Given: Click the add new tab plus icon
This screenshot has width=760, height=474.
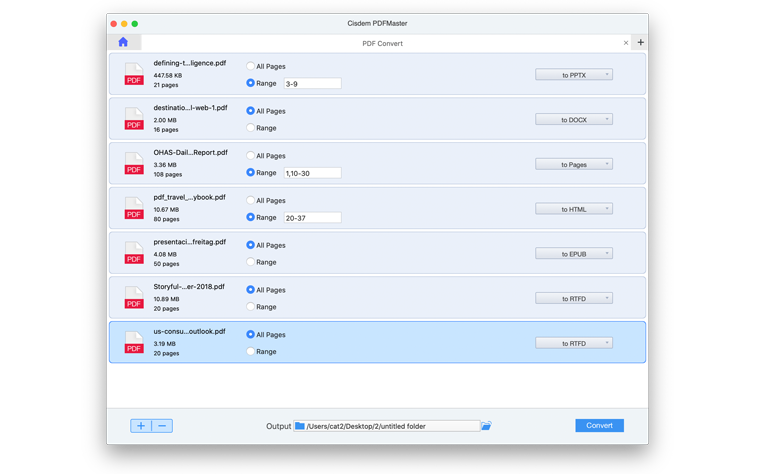Looking at the screenshot, I should (640, 42).
